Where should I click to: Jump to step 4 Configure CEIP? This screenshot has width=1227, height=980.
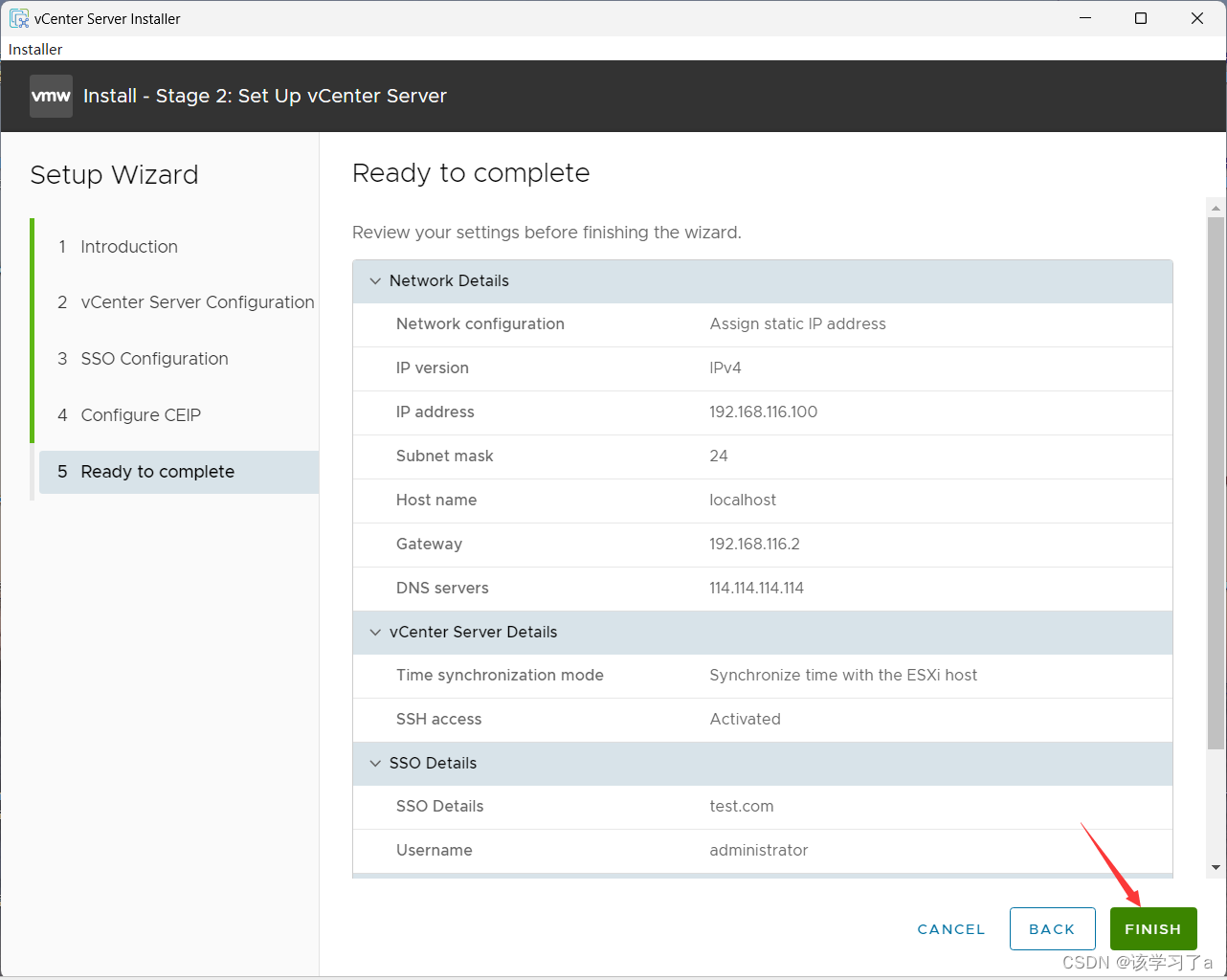[x=129, y=415]
